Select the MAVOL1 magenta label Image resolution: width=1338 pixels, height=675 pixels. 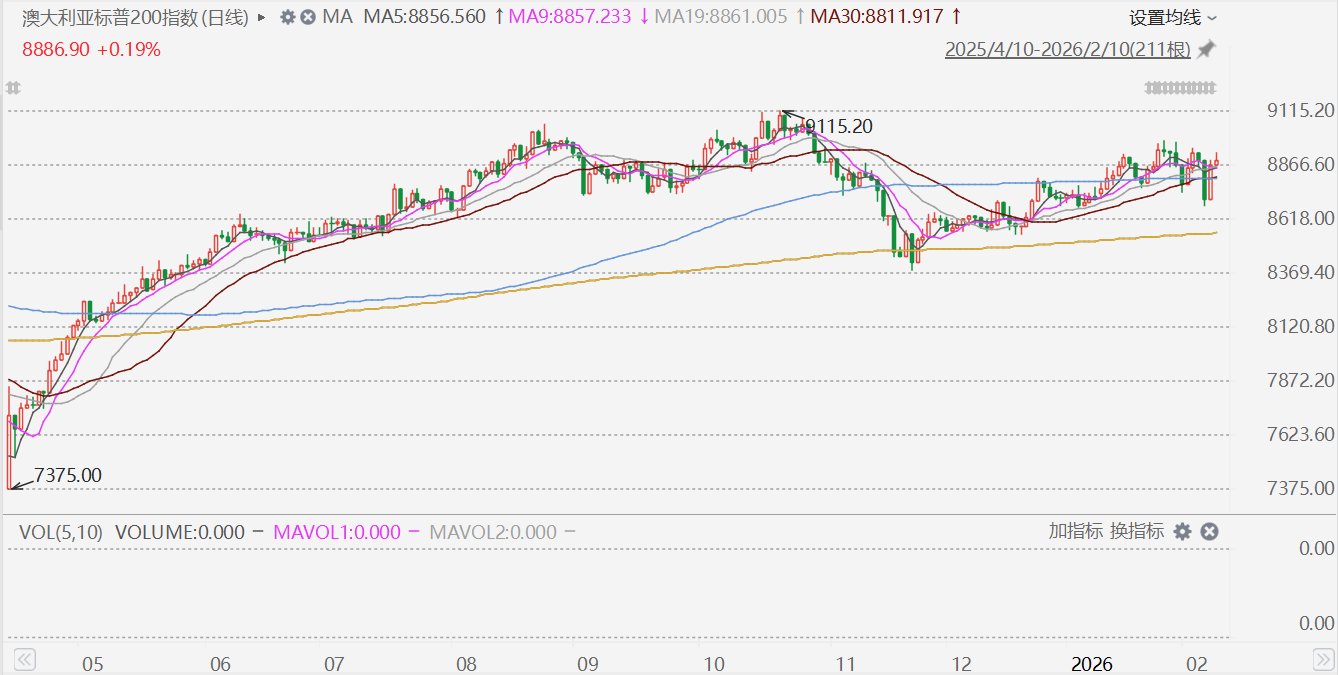click(335, 532)
